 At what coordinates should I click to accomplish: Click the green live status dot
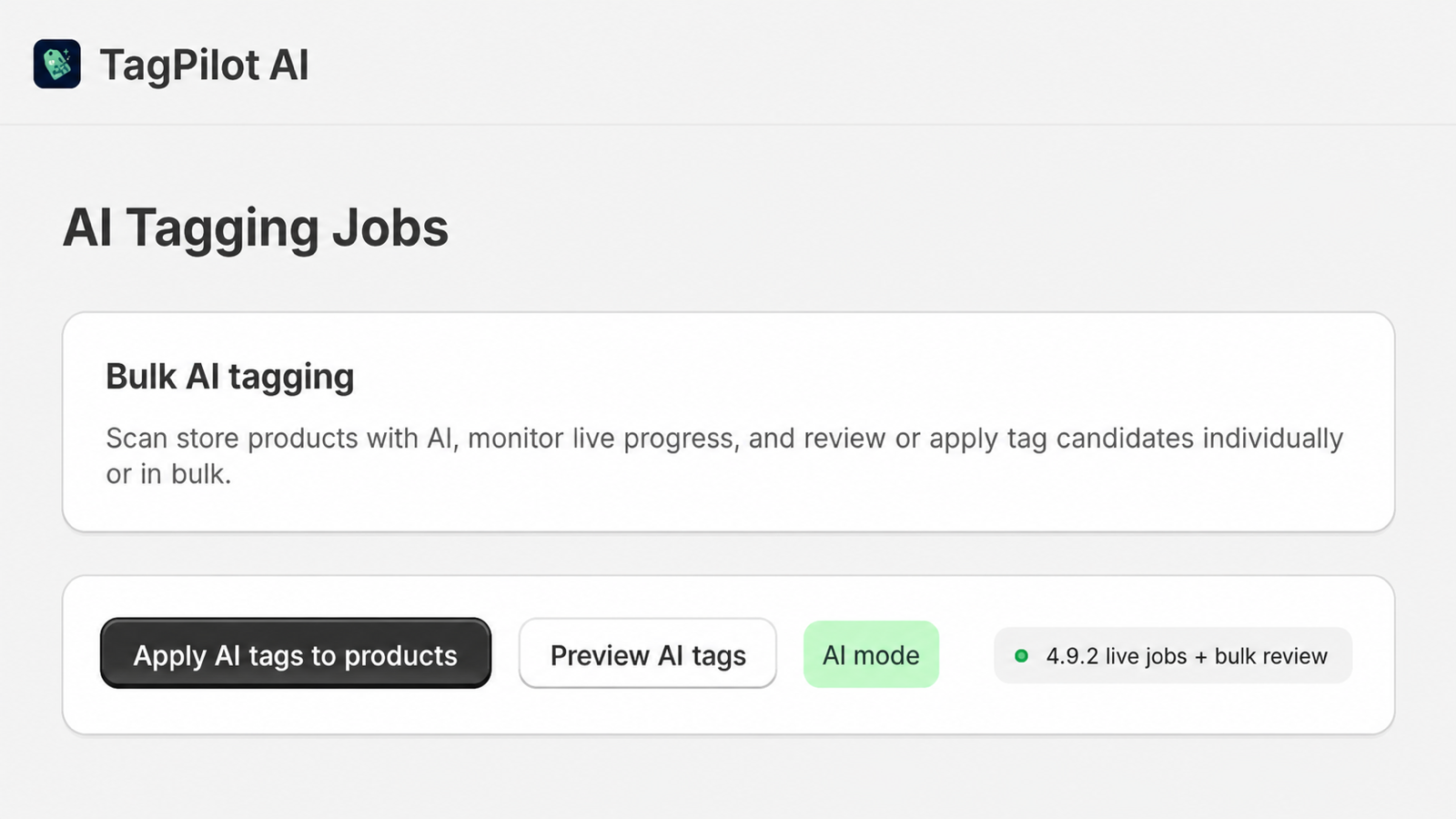pos(1021,655)
